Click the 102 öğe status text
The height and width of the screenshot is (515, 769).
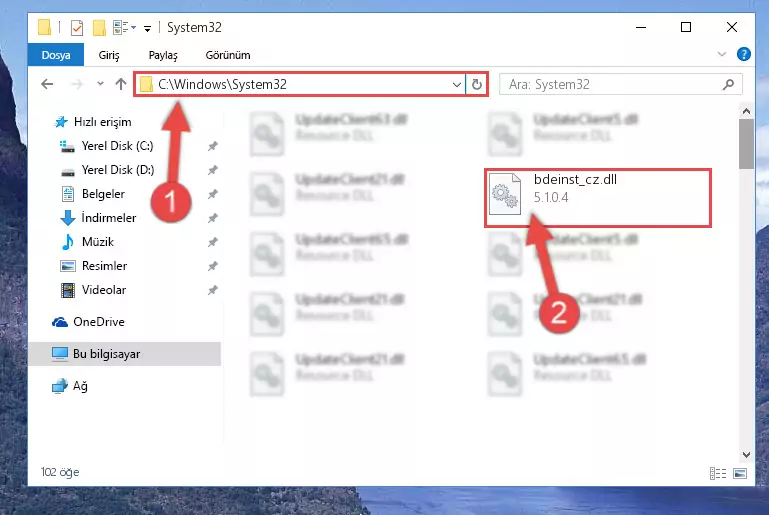(x=60, y=472)
